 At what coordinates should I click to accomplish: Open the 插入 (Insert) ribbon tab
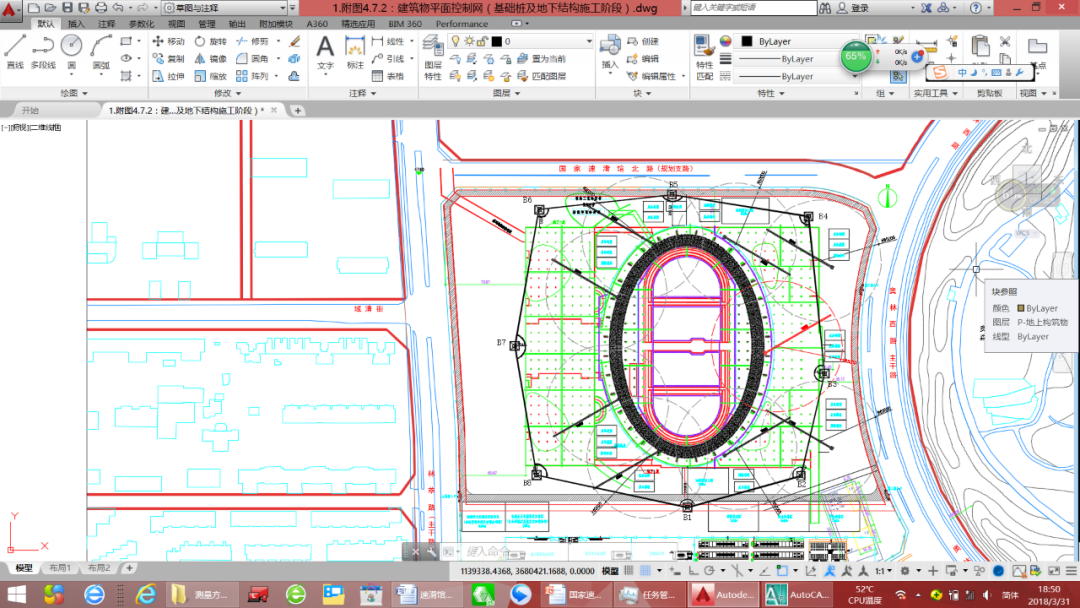point(76,23)
